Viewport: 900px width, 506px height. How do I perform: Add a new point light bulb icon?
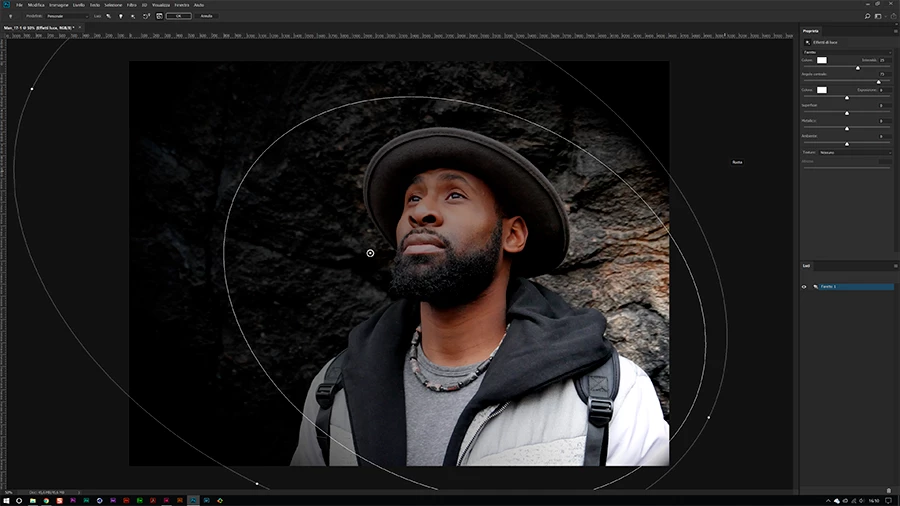[x=121, y=16]
